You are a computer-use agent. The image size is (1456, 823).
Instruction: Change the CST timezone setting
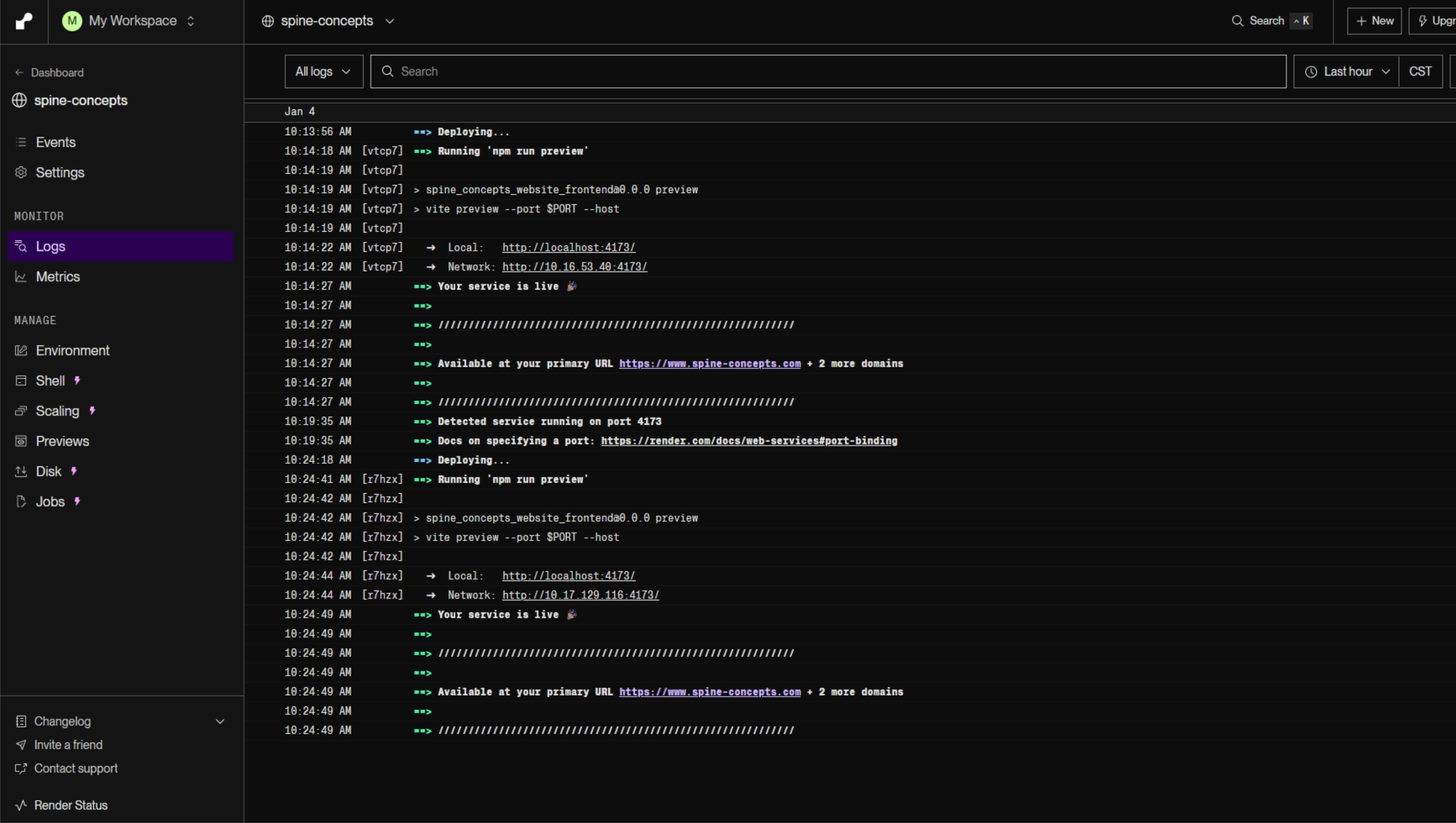pos(1421,71)
